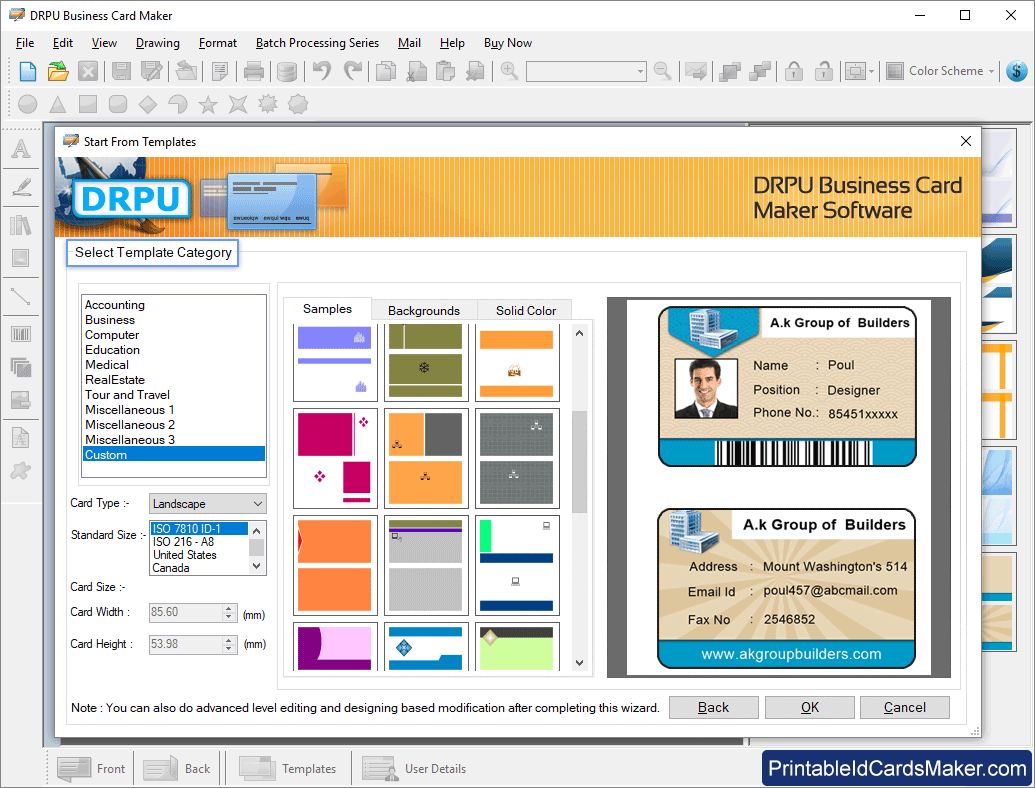The image size is (1035, 788).
Task: Click the blue dollar Buy icon
Action: pos(1017,71)
